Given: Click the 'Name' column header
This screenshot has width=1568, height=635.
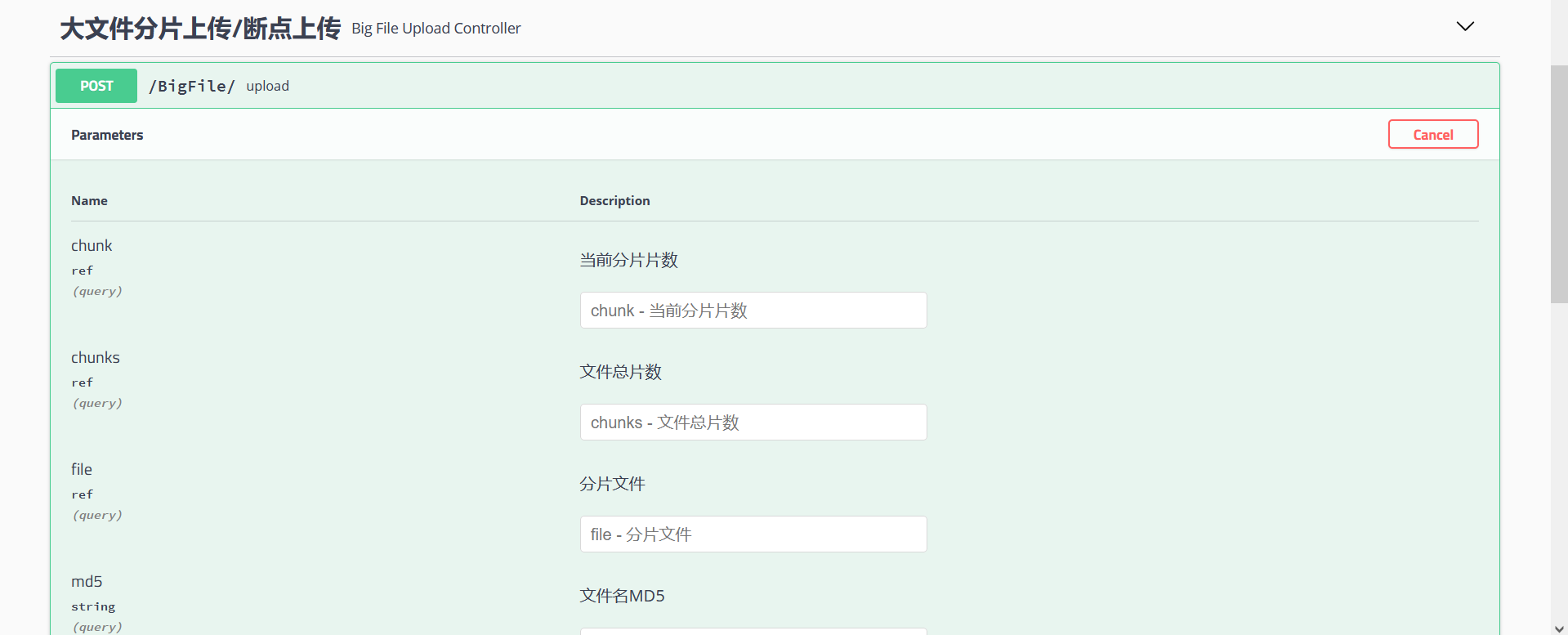Looking at the screenshot, I should (x=89, y=201).
